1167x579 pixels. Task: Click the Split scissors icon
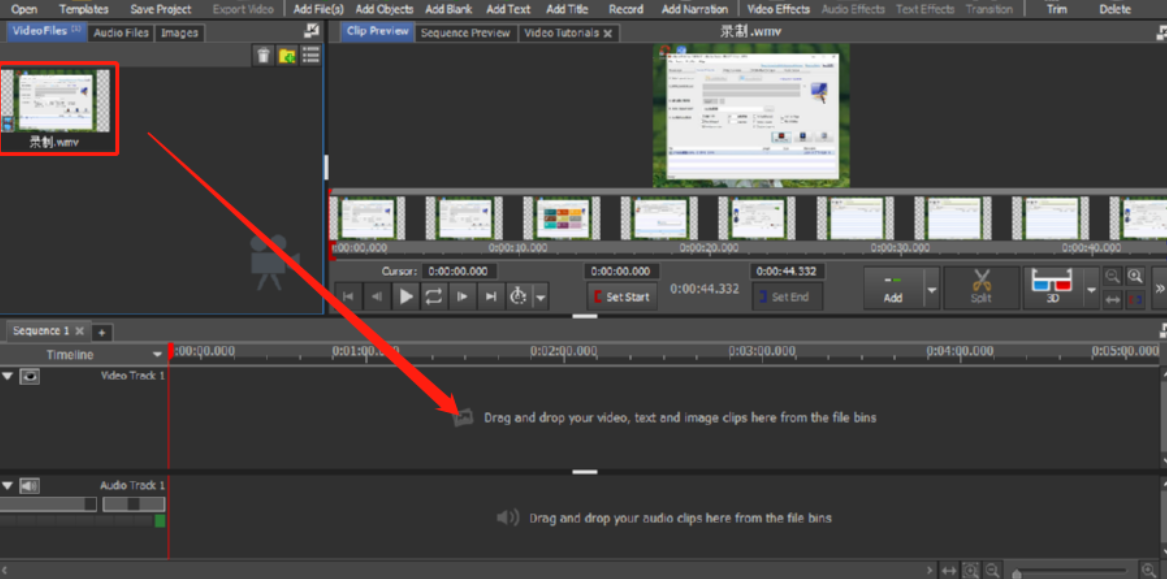point(980,287)
